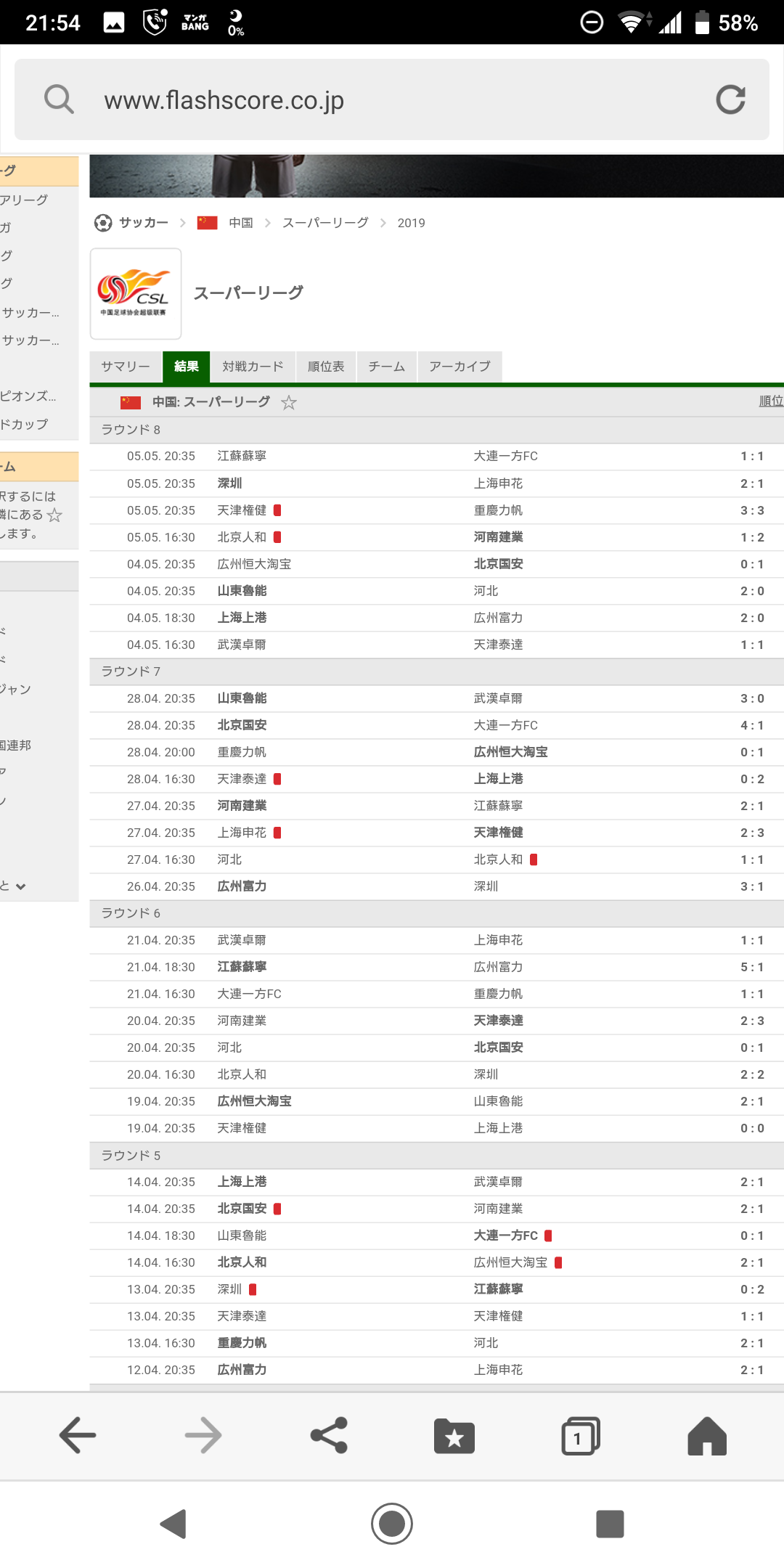
Task: Switch to the 順位表 tab
Action: coord(326,367)
